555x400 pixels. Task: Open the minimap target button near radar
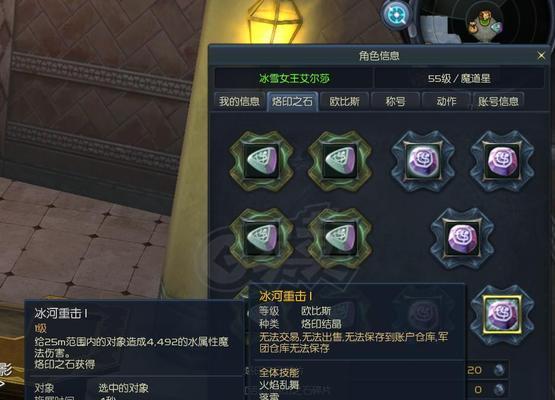(x=397, y=15)
